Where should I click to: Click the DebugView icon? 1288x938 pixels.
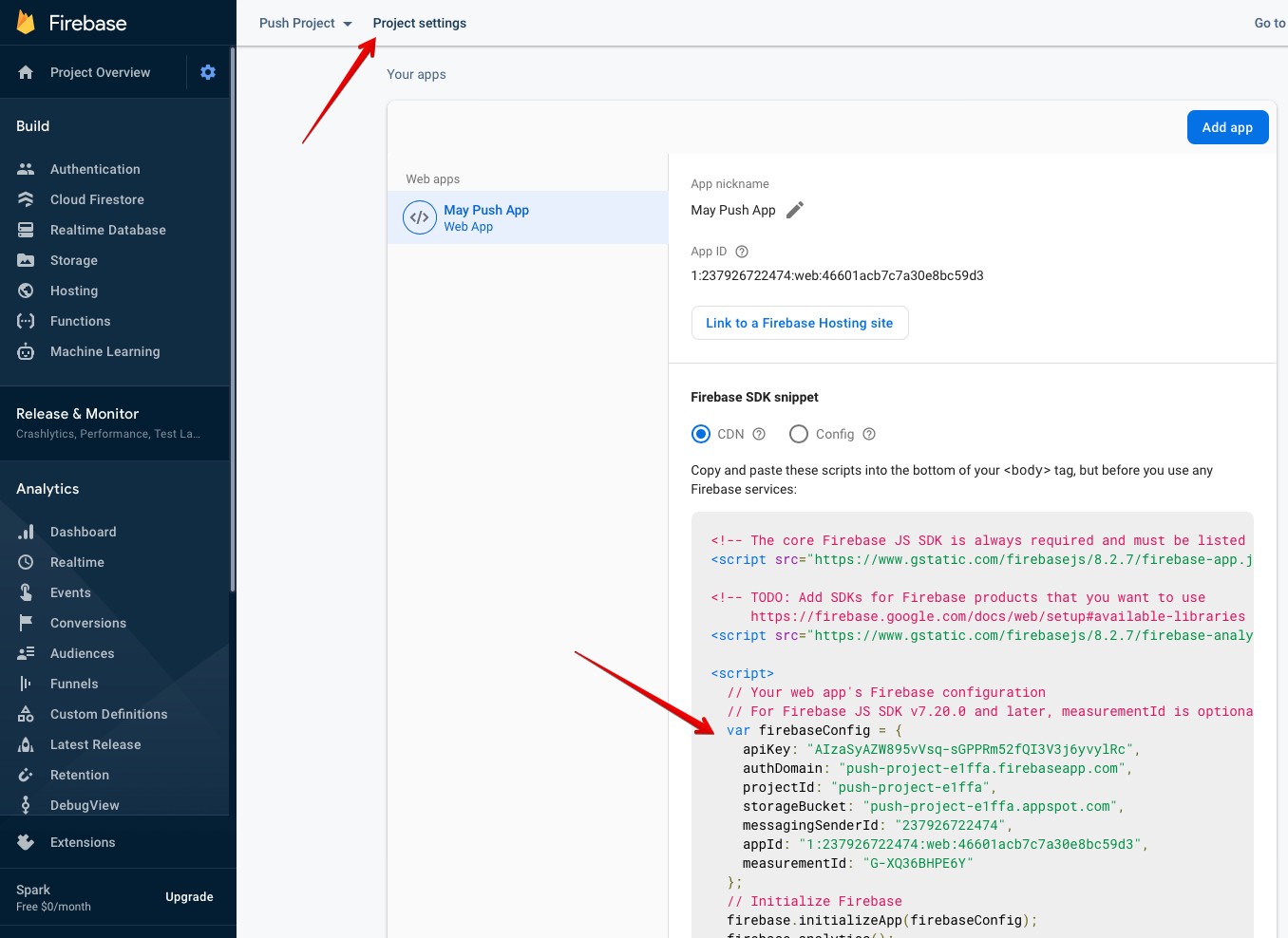click(26, 805)
